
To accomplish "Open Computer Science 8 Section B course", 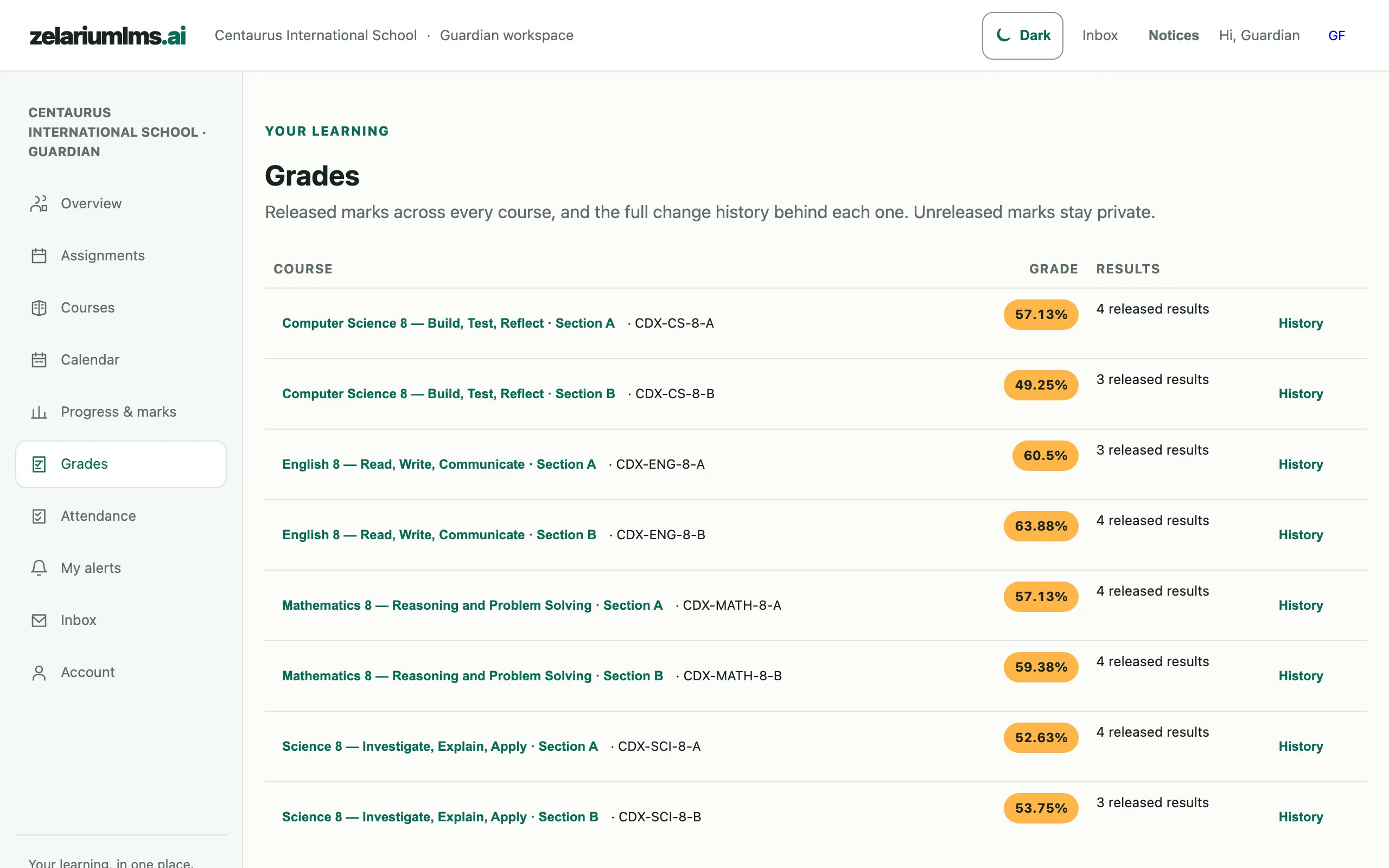I will 448,394.
